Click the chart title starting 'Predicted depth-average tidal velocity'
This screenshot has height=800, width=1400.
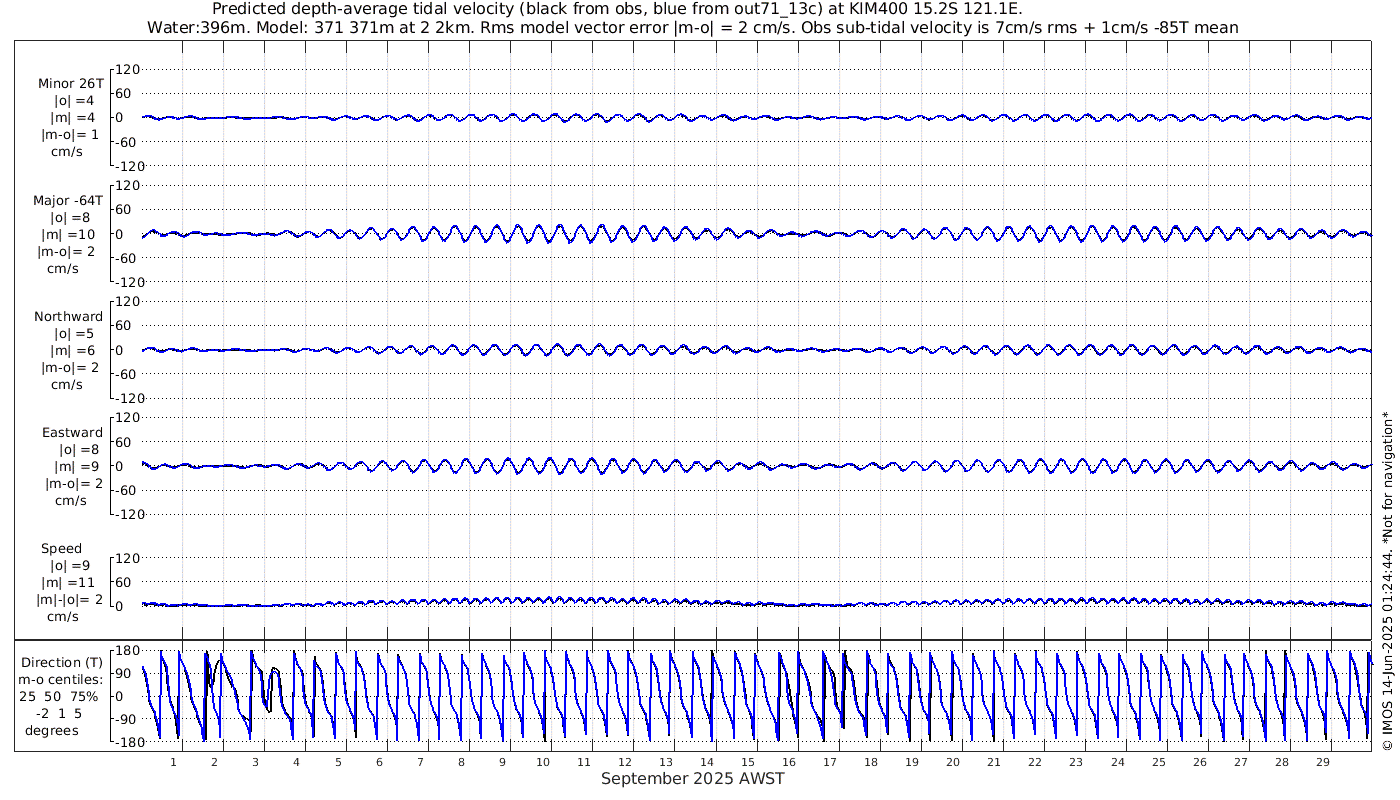[617, 10]
